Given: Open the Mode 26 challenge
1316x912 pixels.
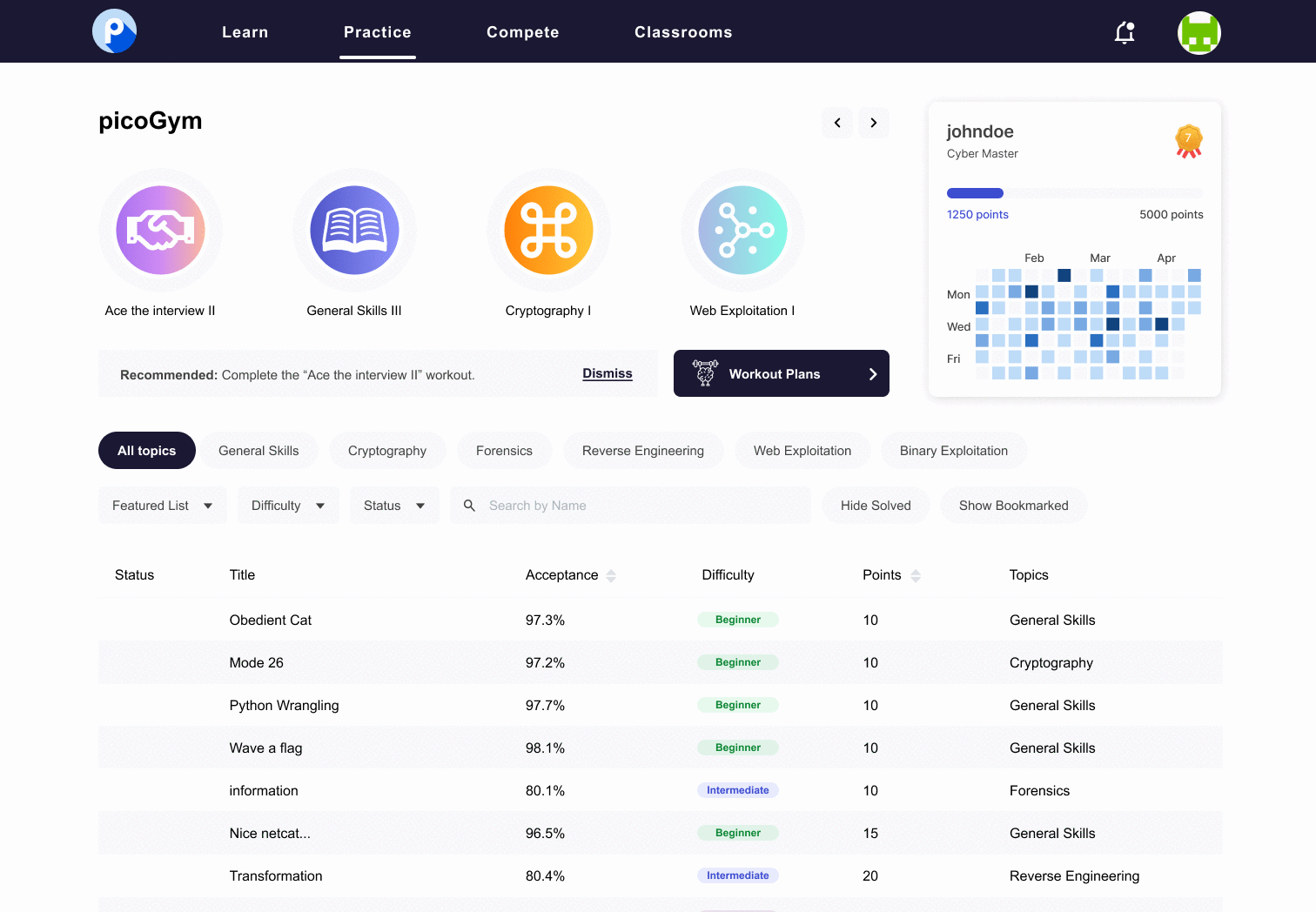Looking at the screenshot, I should (257, 663).
